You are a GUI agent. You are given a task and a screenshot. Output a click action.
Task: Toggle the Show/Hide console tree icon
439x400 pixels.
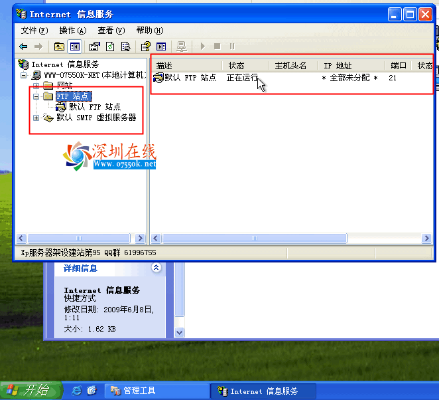pos(74,47)
